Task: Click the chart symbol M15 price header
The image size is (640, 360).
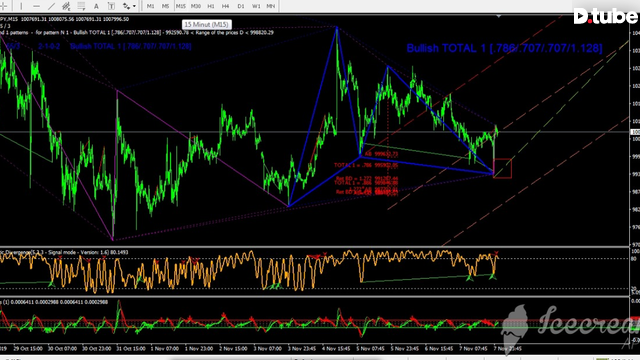Action: [x=64, y=19]
